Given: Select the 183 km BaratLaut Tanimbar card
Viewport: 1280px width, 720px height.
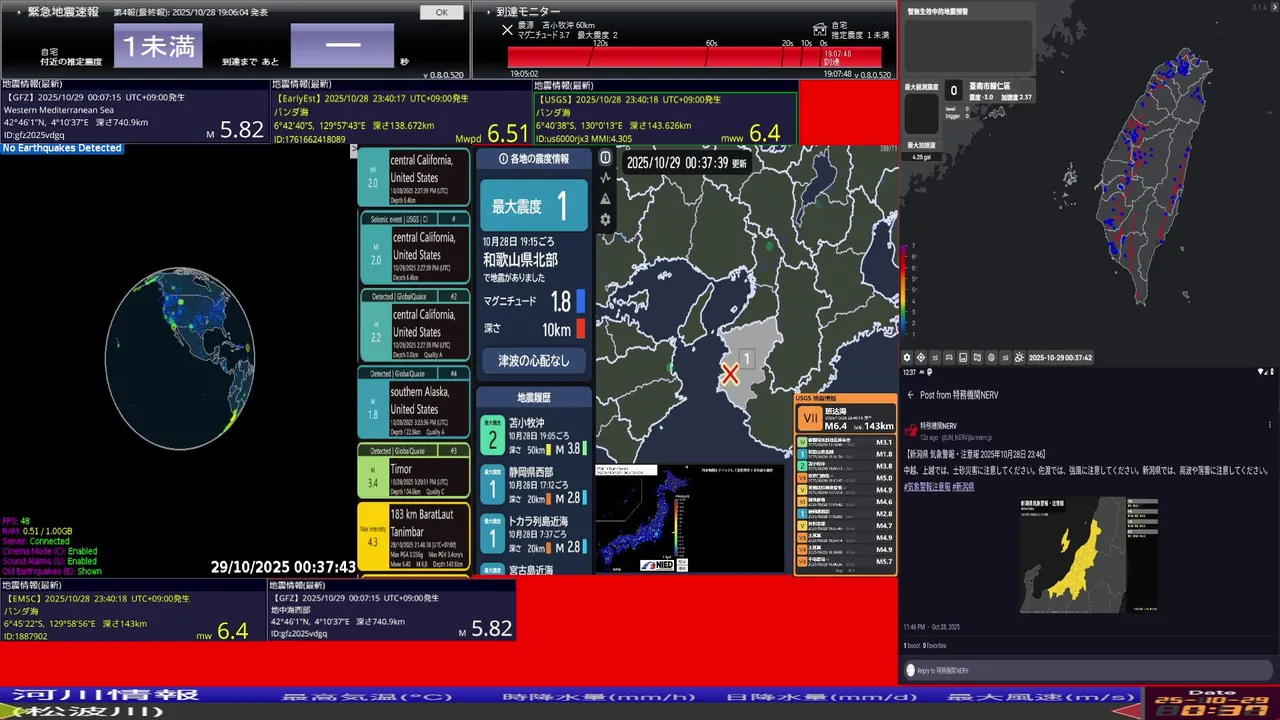Looking at the screenshot, I should click(413, 536).
